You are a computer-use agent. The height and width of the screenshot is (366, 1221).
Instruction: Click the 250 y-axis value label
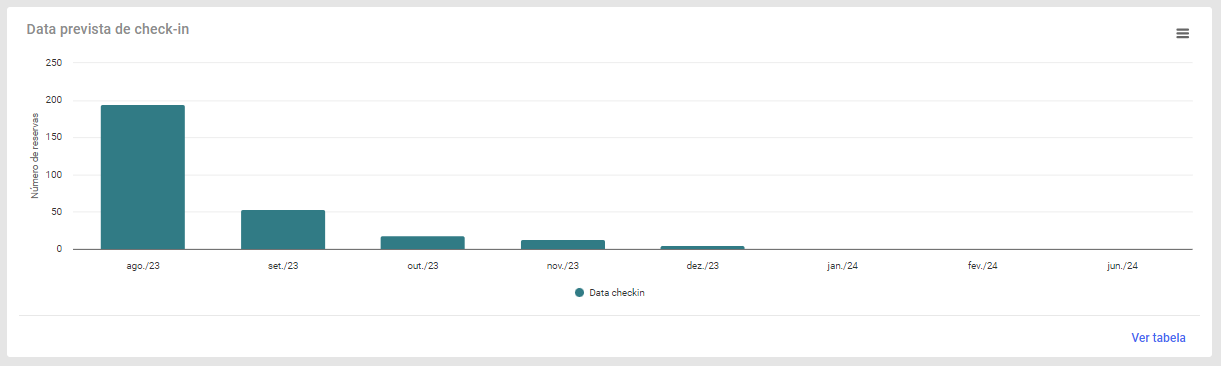[x=54, y=63]
